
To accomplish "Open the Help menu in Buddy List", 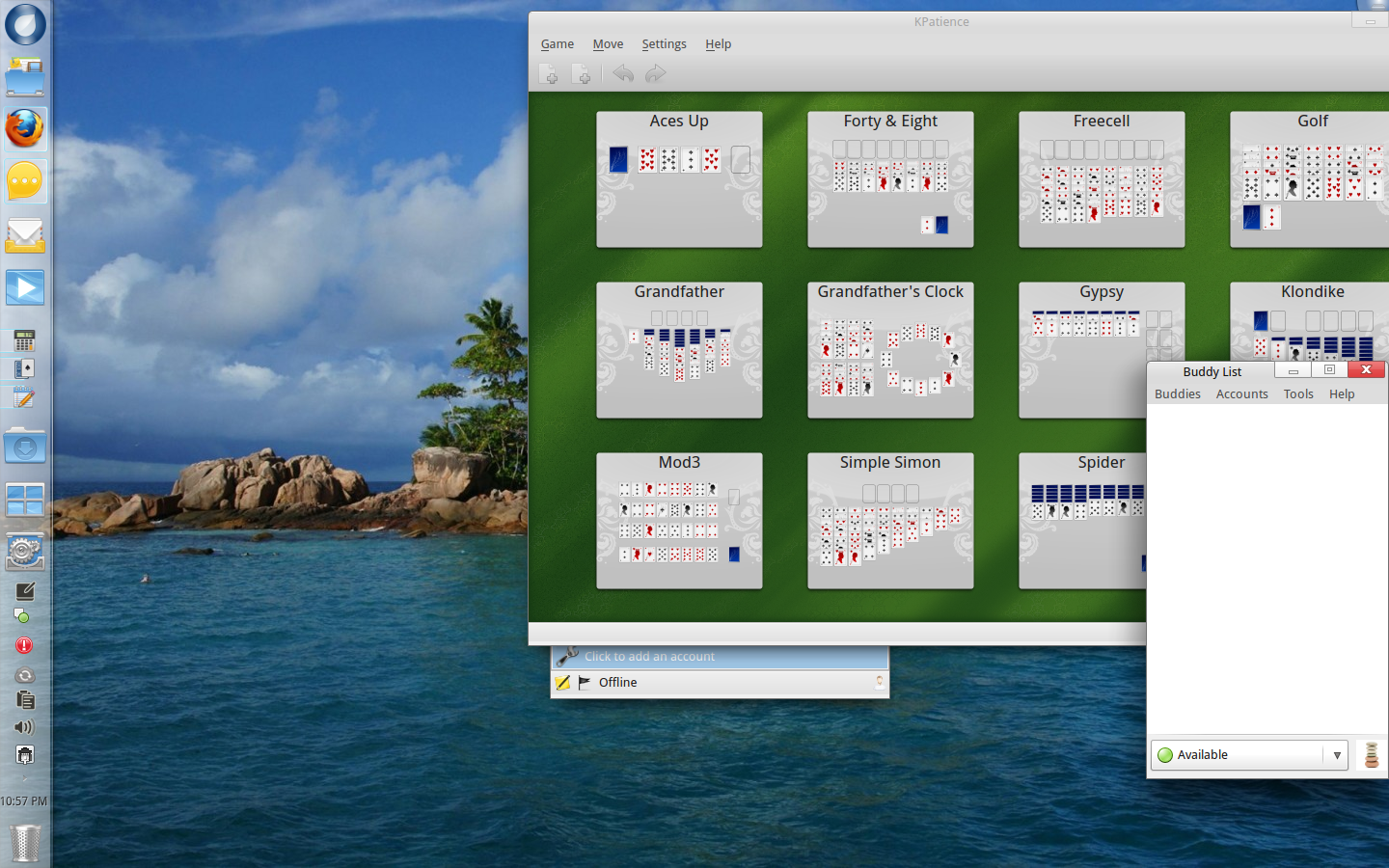I will (1342, 394).
